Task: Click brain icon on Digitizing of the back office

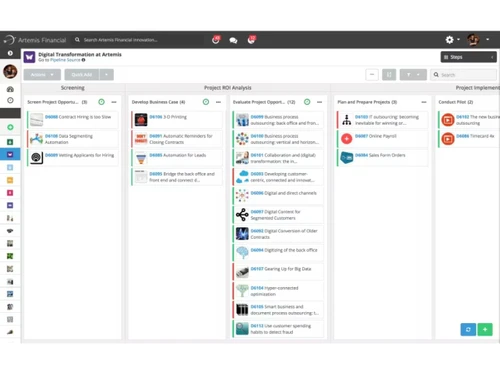Action: [x=242, y=253]
